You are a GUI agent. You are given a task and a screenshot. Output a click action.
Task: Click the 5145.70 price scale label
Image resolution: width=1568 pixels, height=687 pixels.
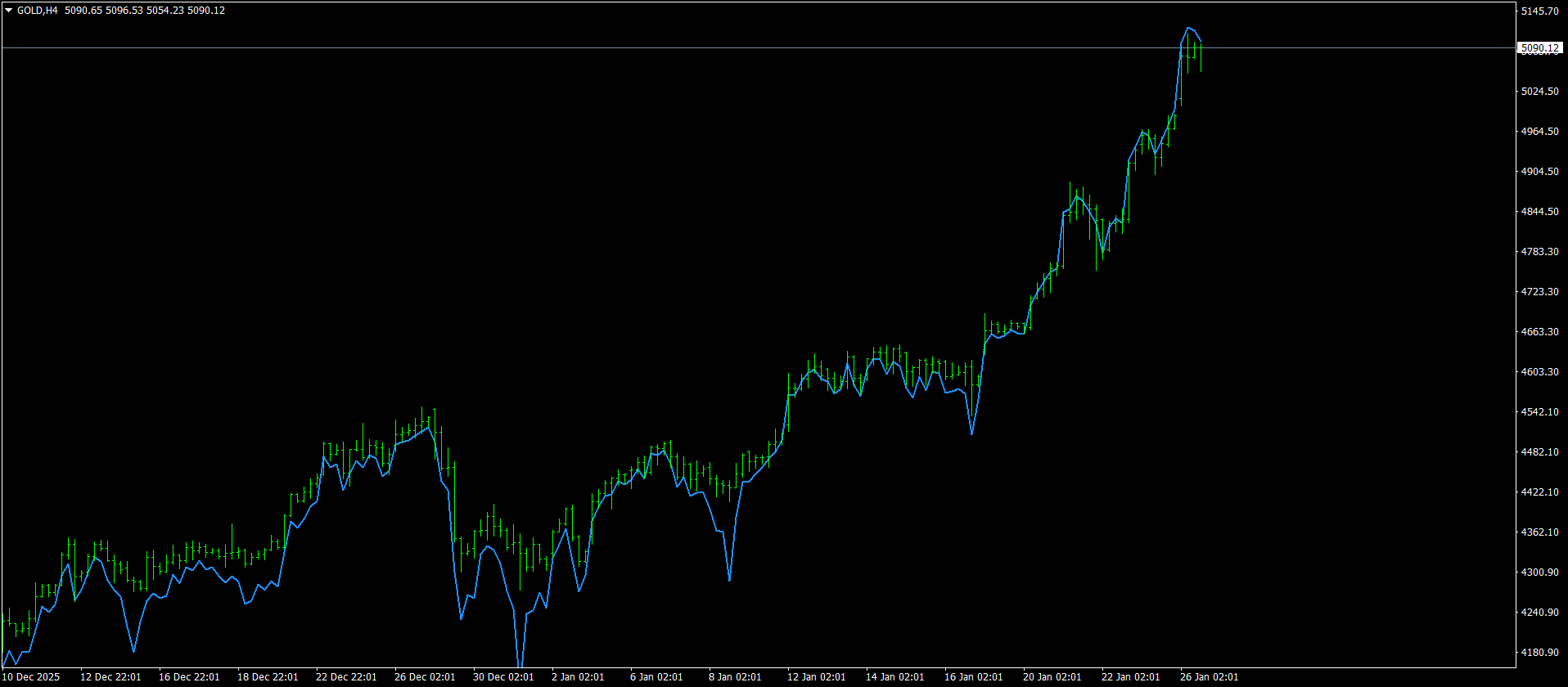(1539, 11)
